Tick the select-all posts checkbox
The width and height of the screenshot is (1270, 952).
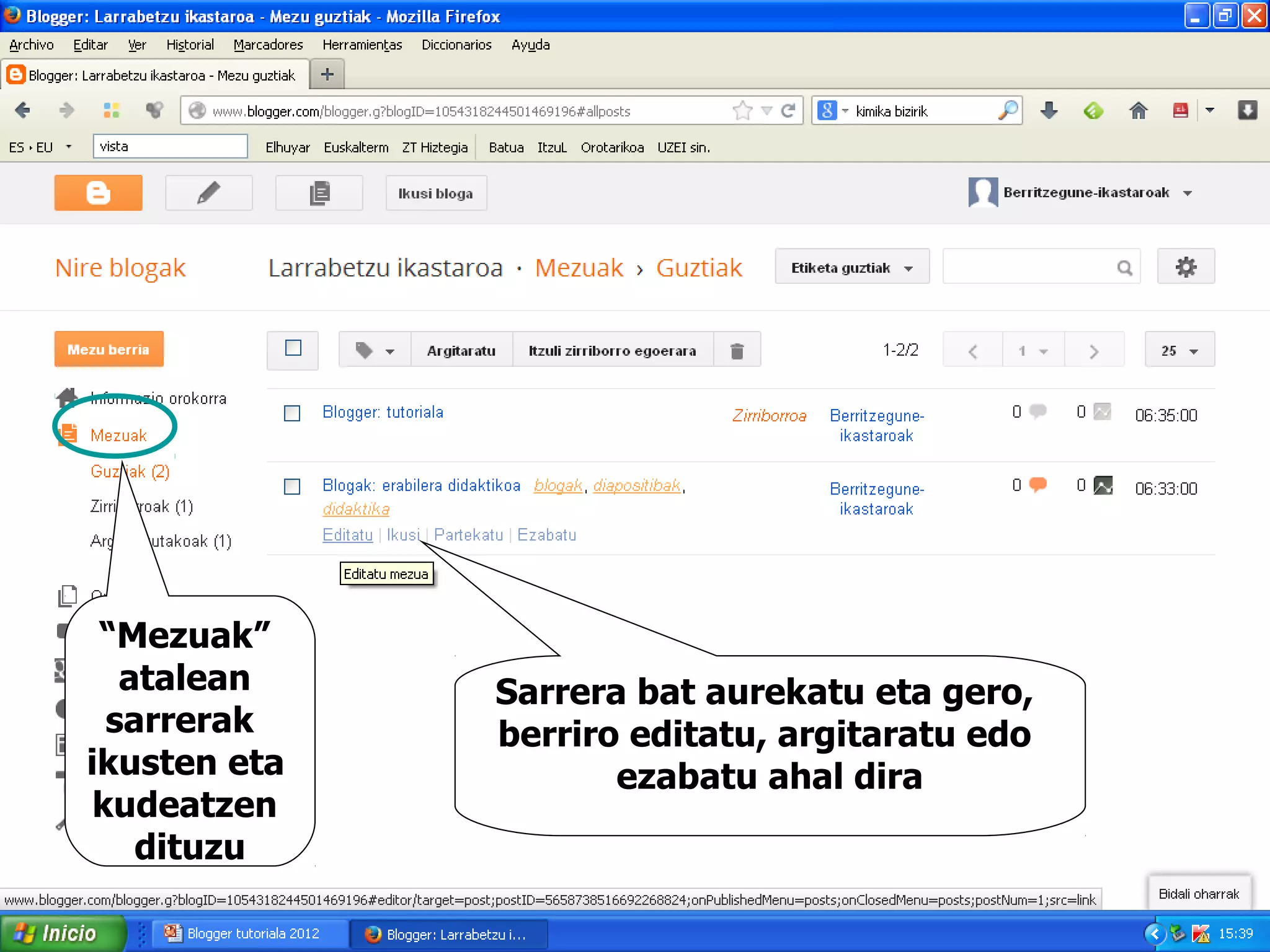coord(293,348)
